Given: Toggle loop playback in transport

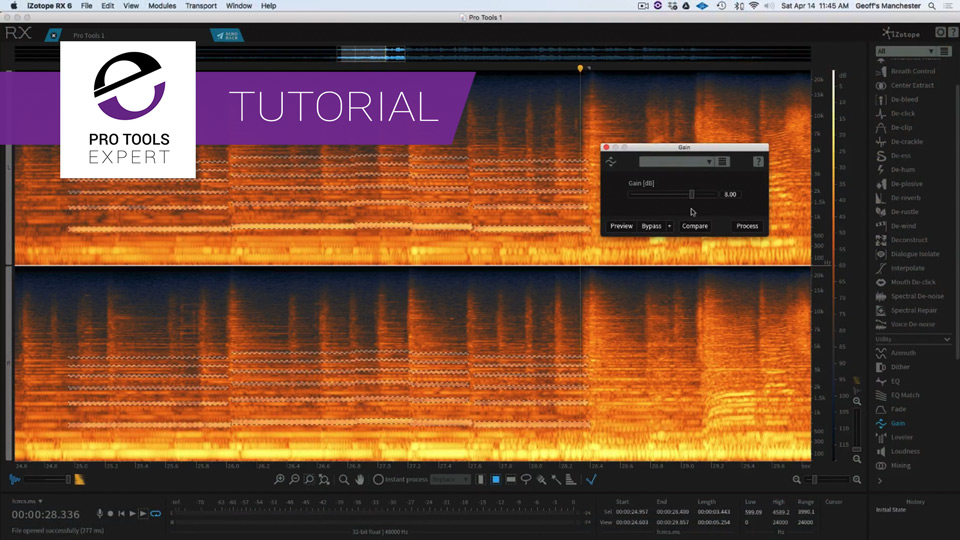Looking at the screenshot, I should (156, 514).
